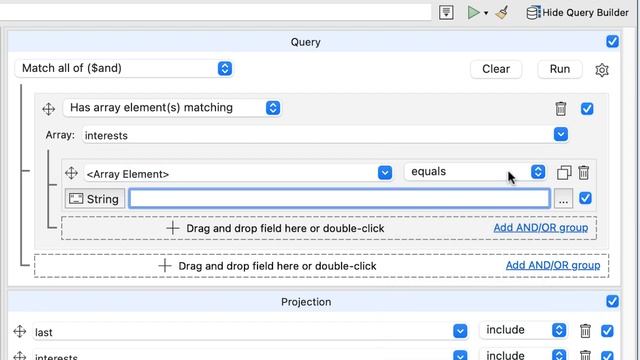This screenshot has height=360, width=640.
Task: Click the green Run play arrow icon
Action: coord(473,13)
